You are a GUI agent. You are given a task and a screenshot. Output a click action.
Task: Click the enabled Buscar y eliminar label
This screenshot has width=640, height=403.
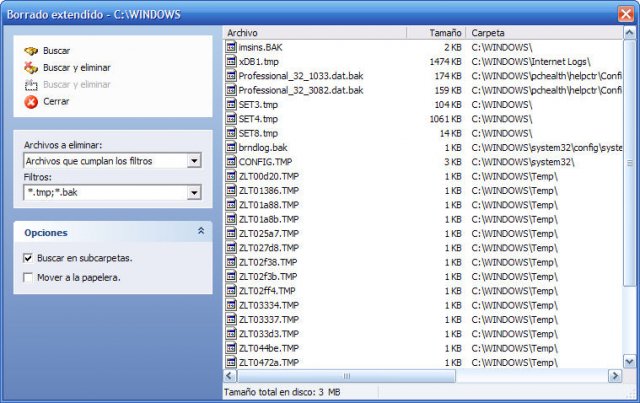77,68
